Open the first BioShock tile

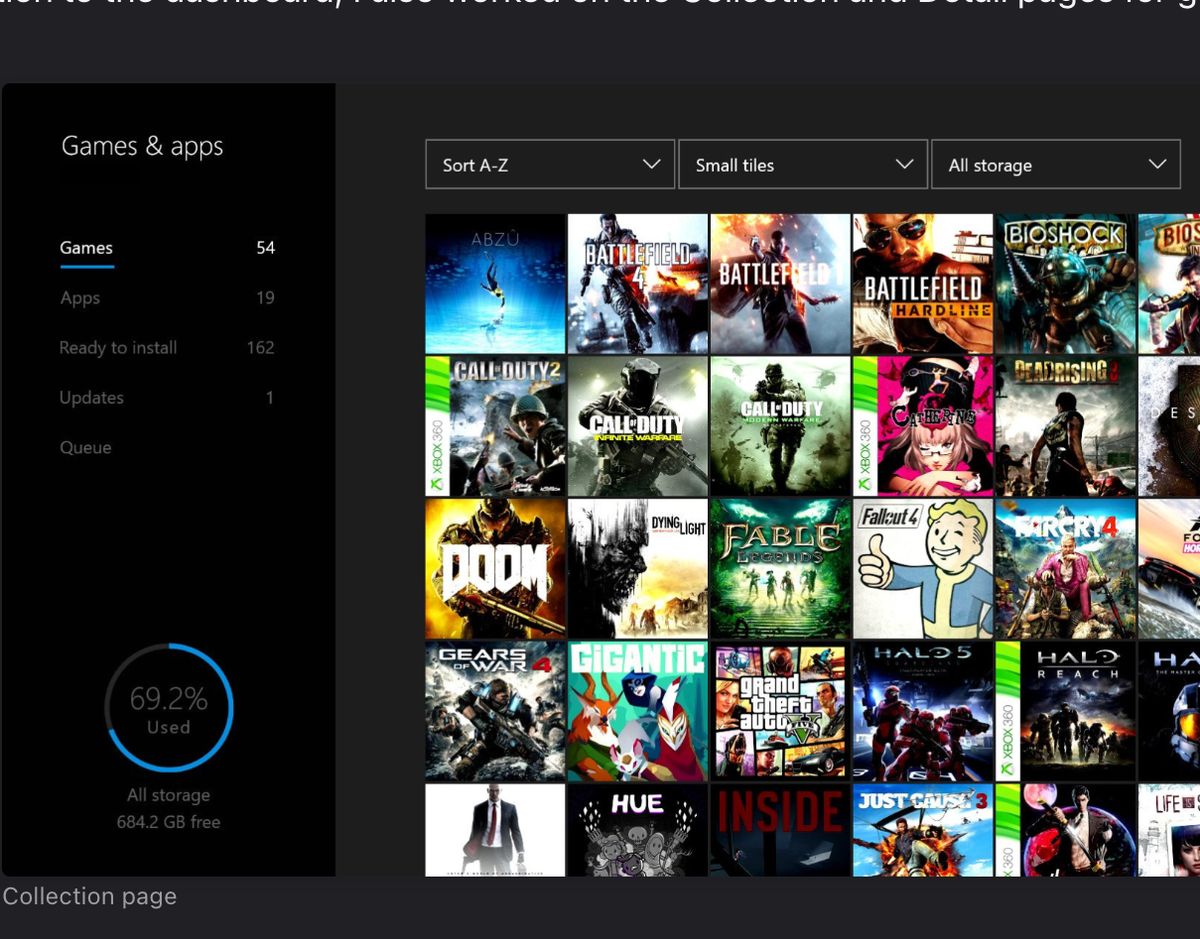coord(1066,283)
